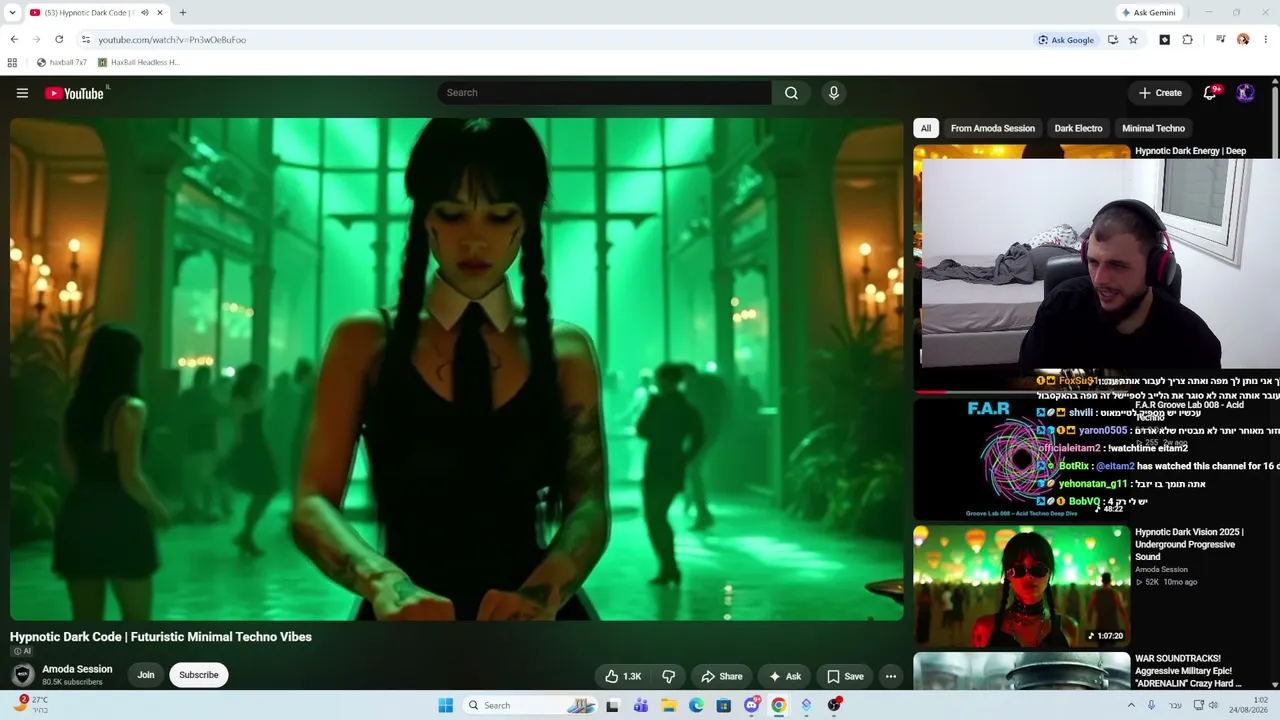Go back in the browser
This screenshot has height=720, width=1280.
pyautogui.click(x=14, y=39)
